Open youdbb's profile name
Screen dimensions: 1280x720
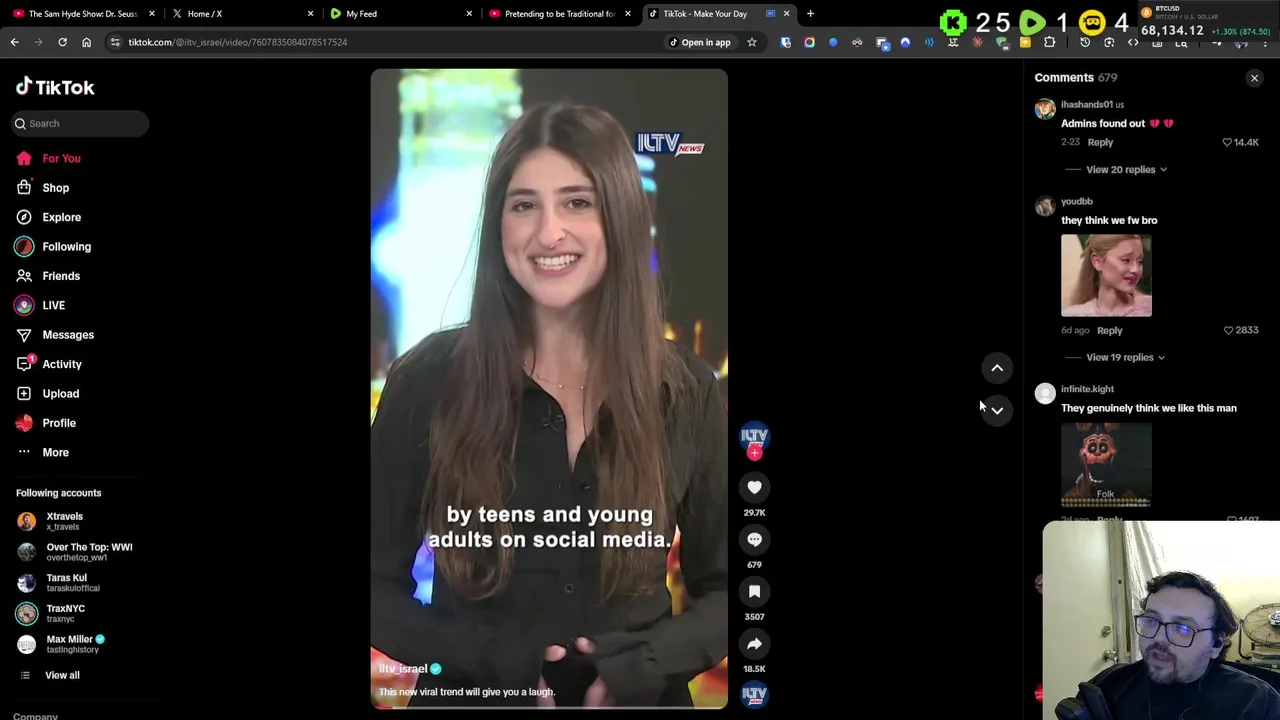click(x=1076, y=201)
